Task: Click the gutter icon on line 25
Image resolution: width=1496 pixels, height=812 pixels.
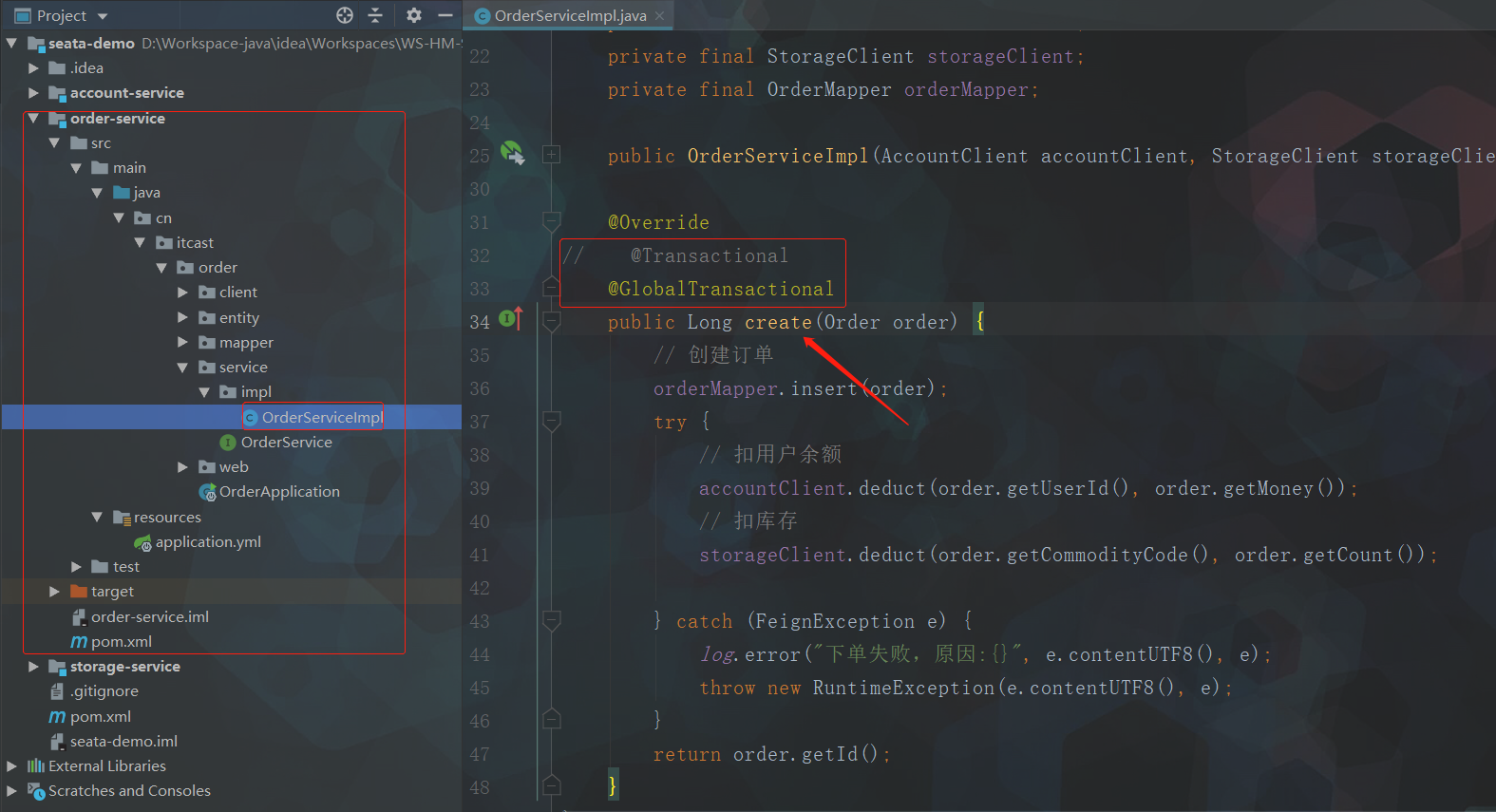Action: point(512,153)
